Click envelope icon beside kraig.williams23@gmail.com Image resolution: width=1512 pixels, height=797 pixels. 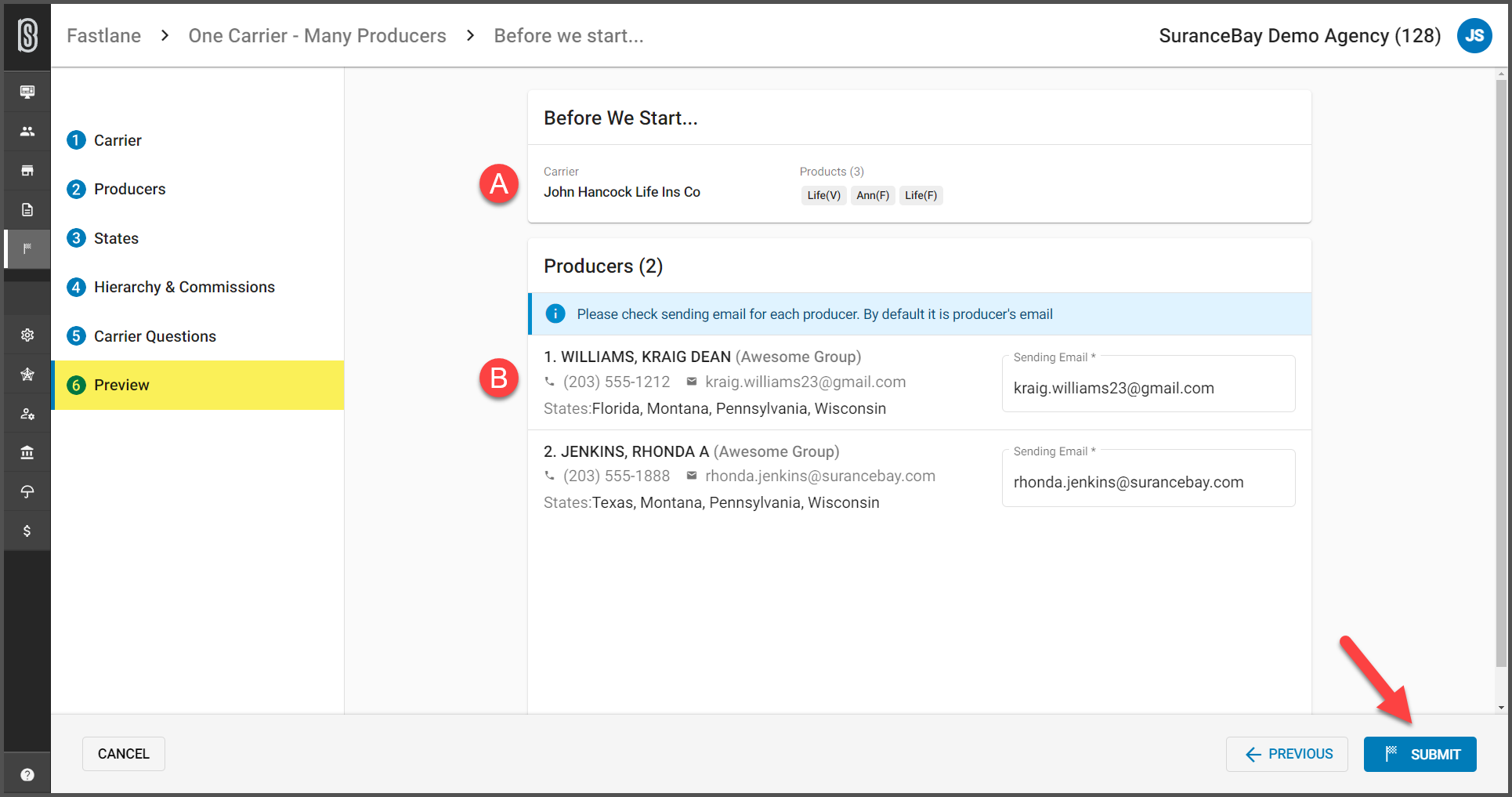point(692,382)
